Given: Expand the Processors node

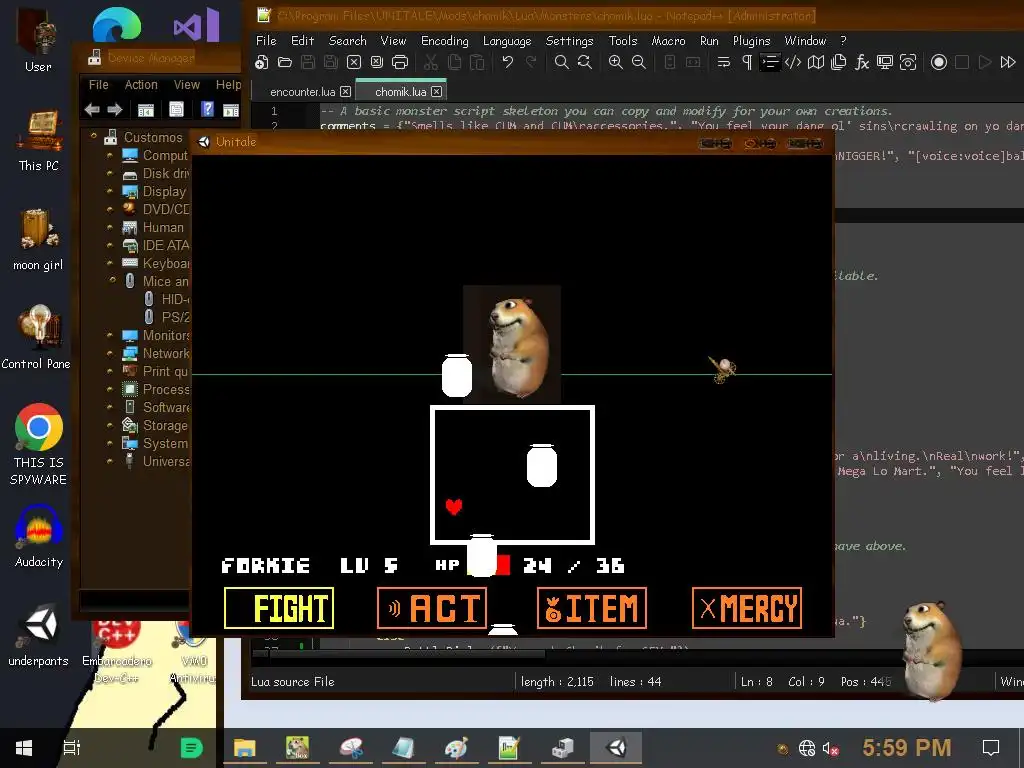Looking at the screenshot, I should pos(110,389).
